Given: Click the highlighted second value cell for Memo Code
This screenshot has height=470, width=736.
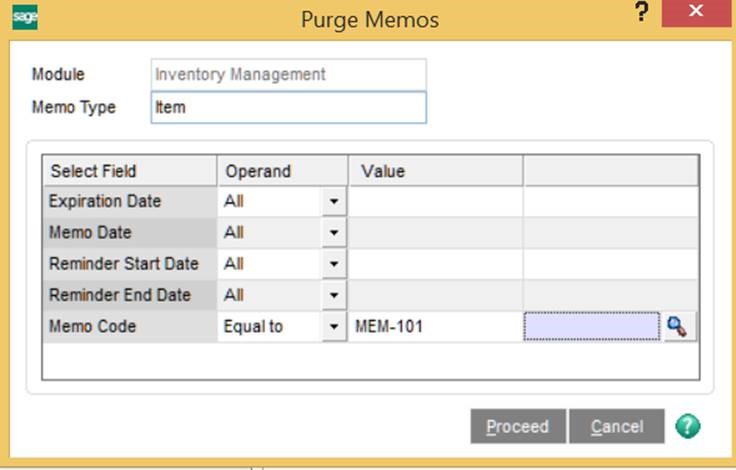Looking at the screenshot, I should pyautogui.click(x=592, y=326).
